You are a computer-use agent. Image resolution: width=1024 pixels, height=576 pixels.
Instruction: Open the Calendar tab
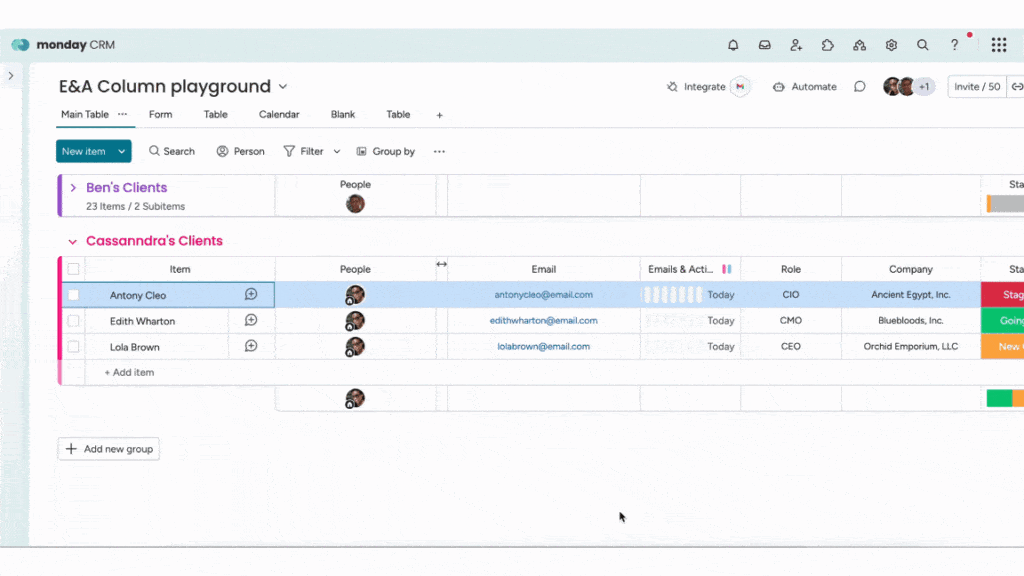pos(279,114)
